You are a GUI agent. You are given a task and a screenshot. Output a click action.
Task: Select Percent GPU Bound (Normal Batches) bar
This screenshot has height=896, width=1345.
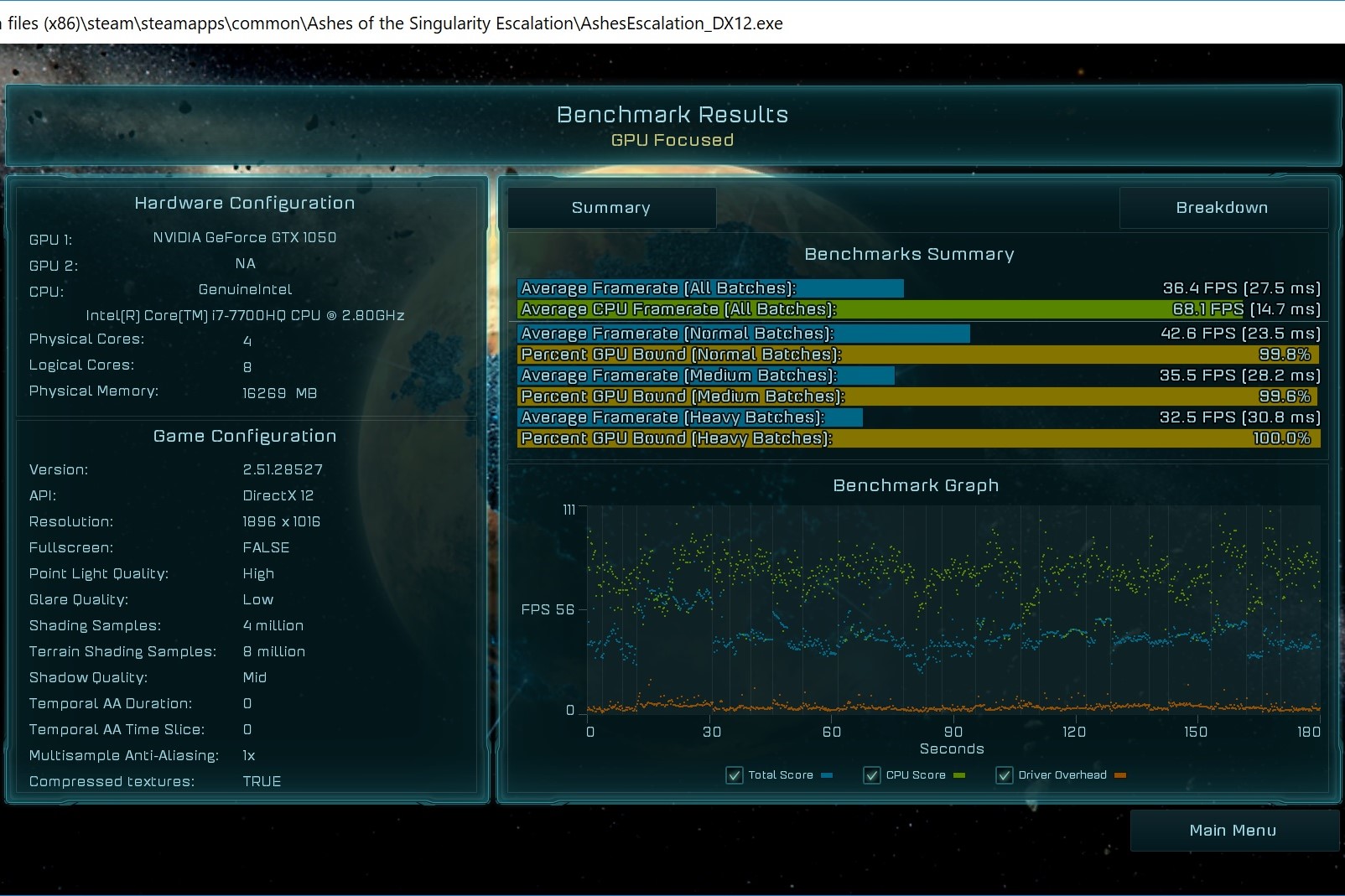919,355
